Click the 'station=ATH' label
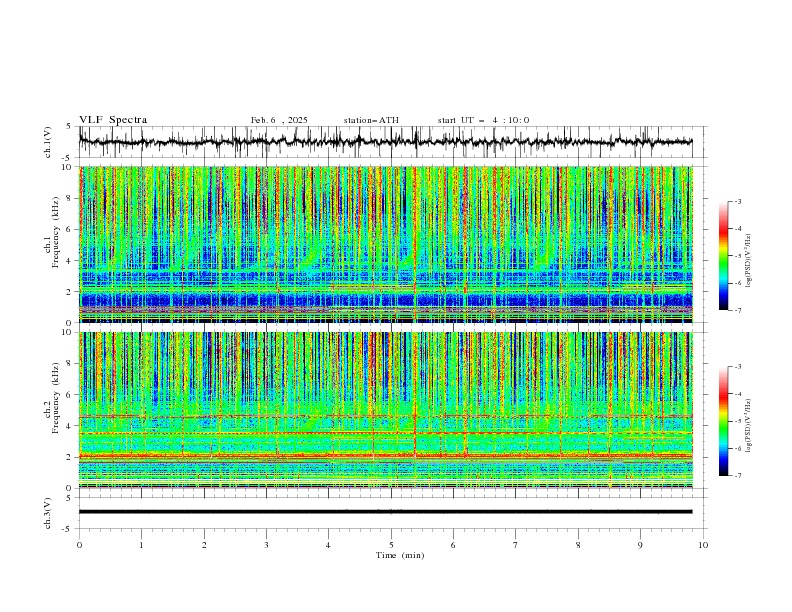This screenshot has height=612, width=792. (371, 120)
